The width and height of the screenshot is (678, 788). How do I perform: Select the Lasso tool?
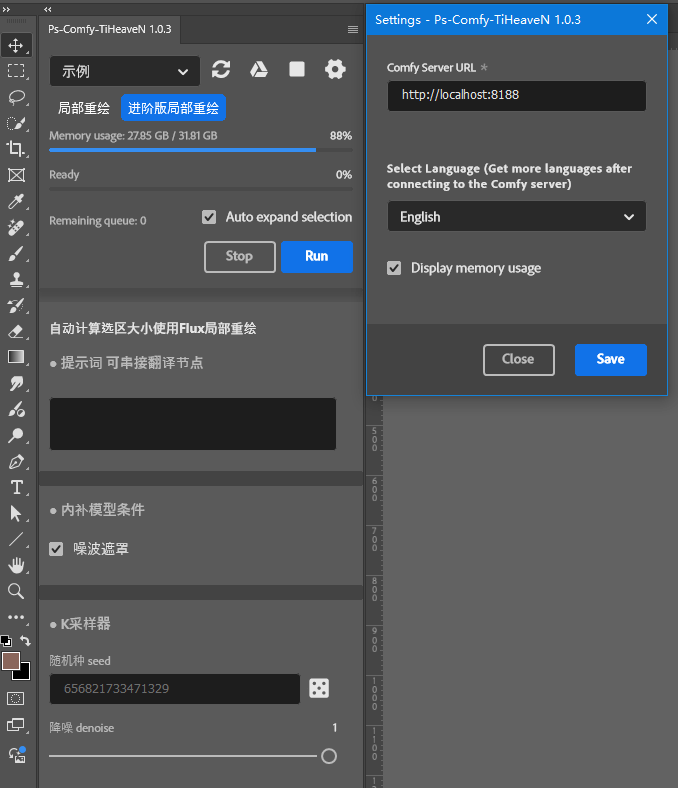point(16,97)
